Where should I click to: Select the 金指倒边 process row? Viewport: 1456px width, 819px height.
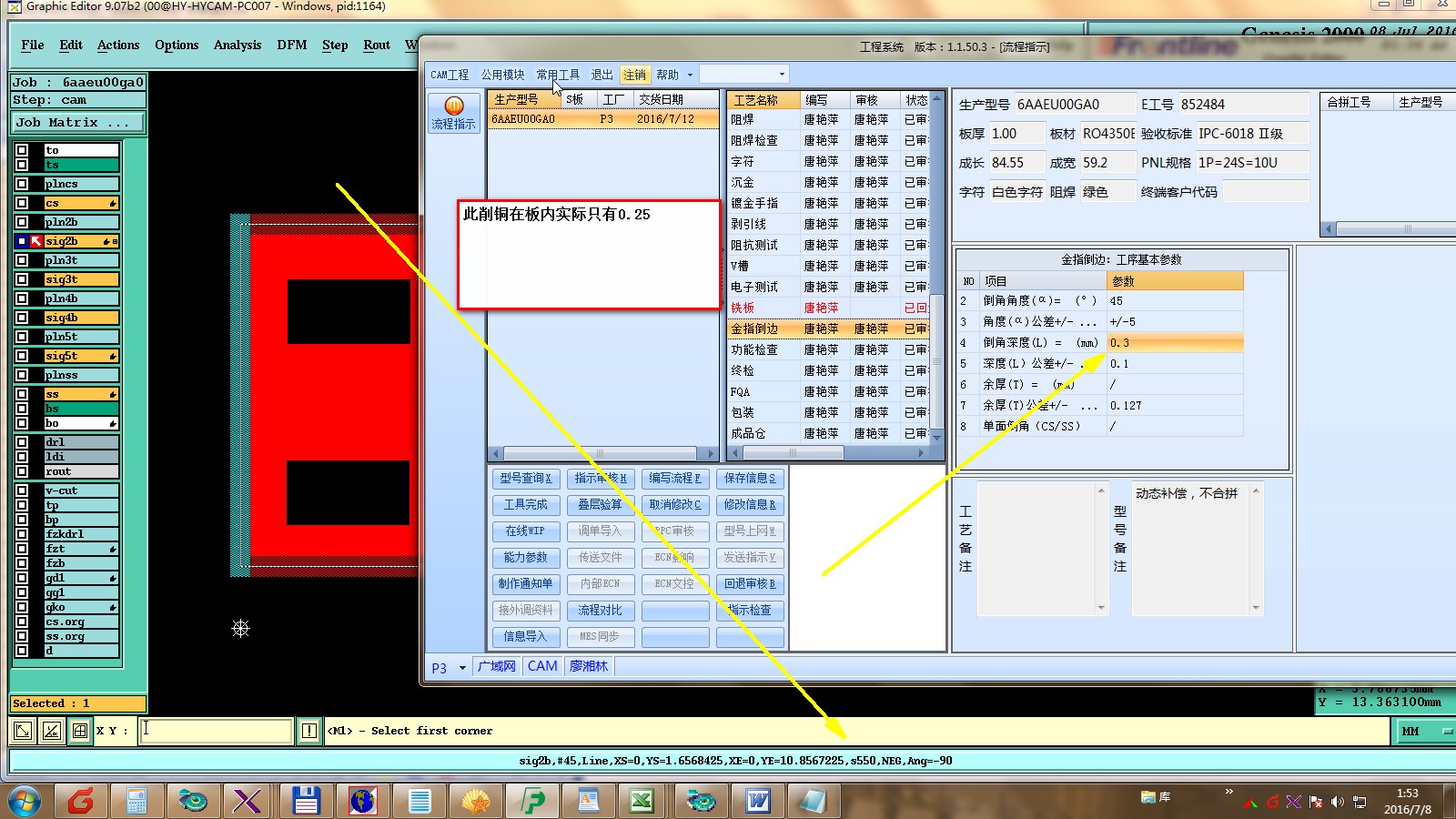[x=828, y=329]
